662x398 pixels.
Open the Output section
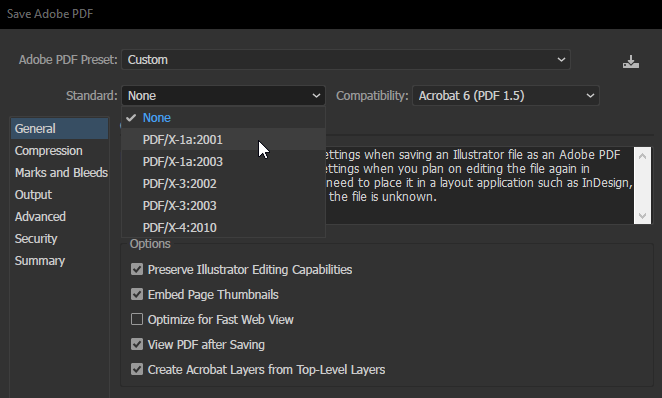[x=60, y=195]
